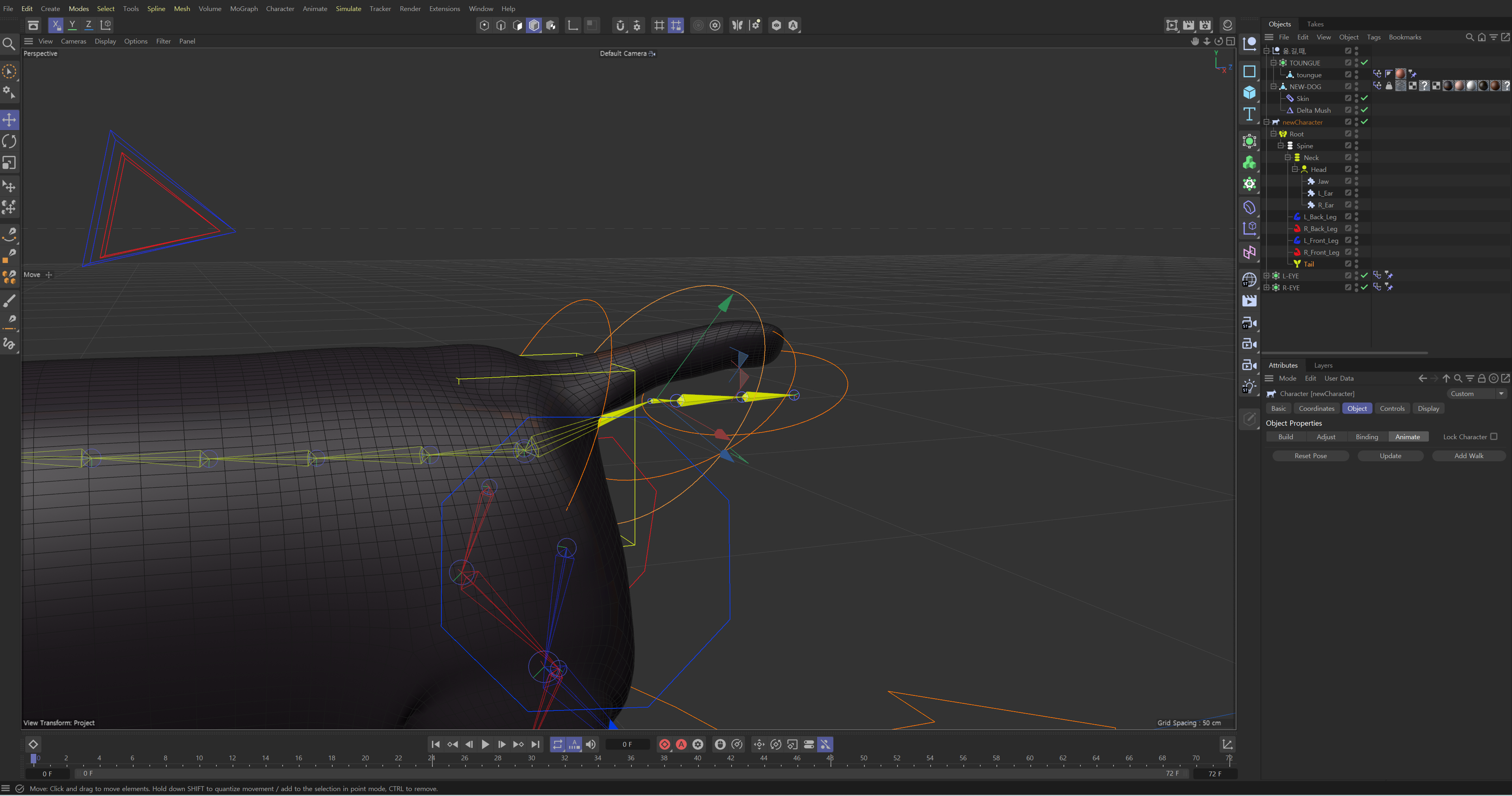Click frame 36 on the timeline ruler
This screenshot has width=1512, height=796.
pyautogui.click(x=631, y=759)
